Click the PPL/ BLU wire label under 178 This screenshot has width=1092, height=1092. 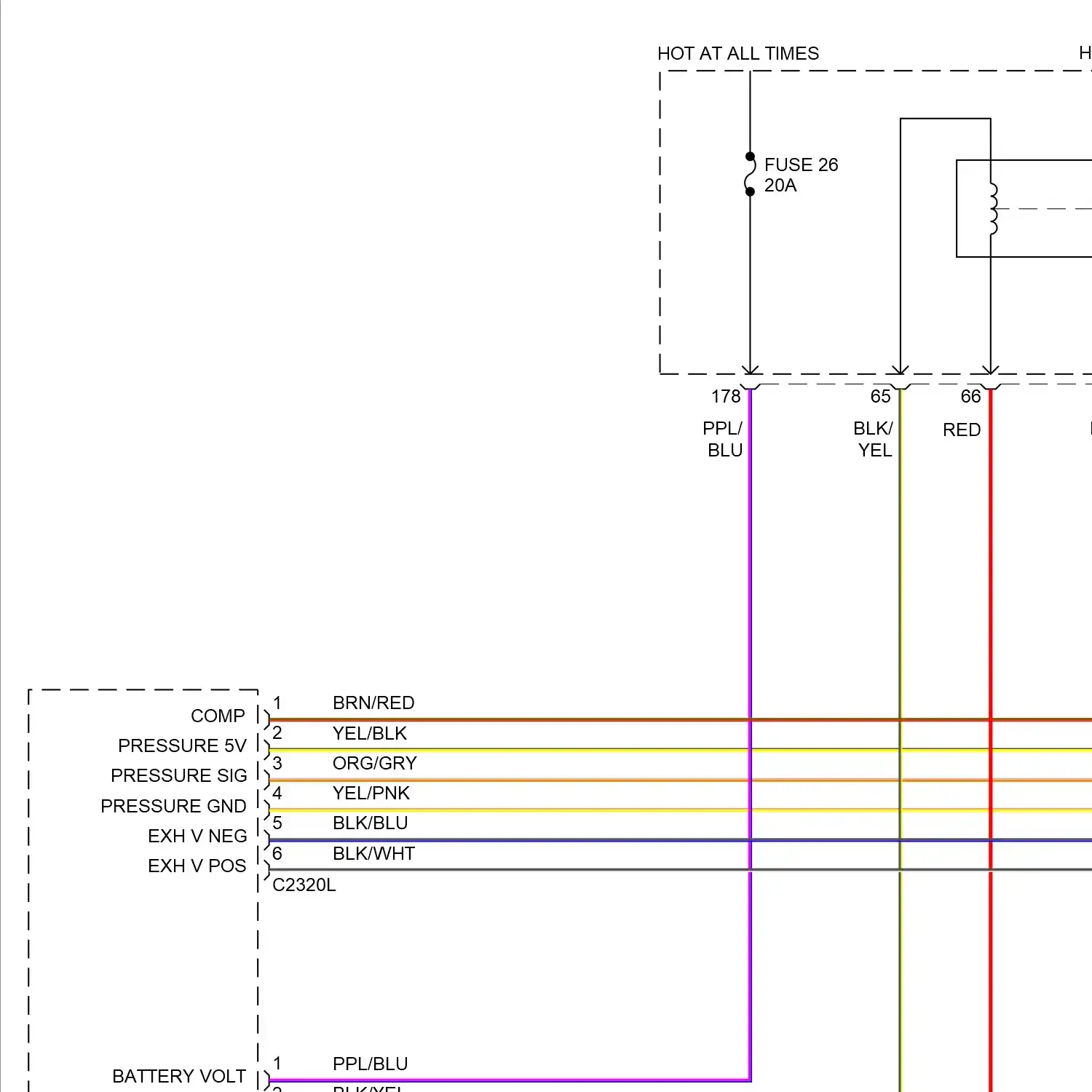point(723,439)
